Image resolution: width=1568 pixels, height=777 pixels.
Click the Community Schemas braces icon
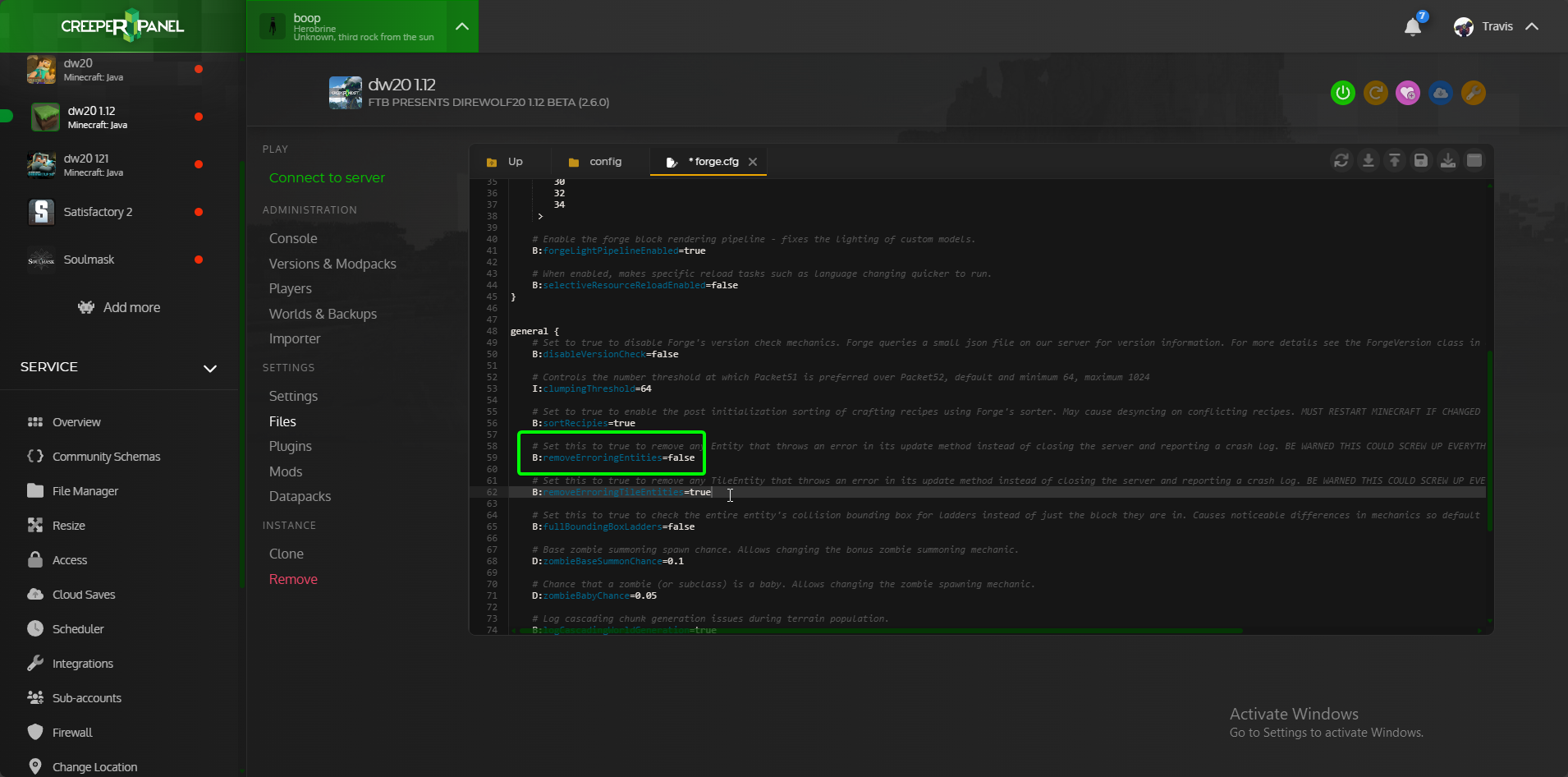click(x=35, y=456)
